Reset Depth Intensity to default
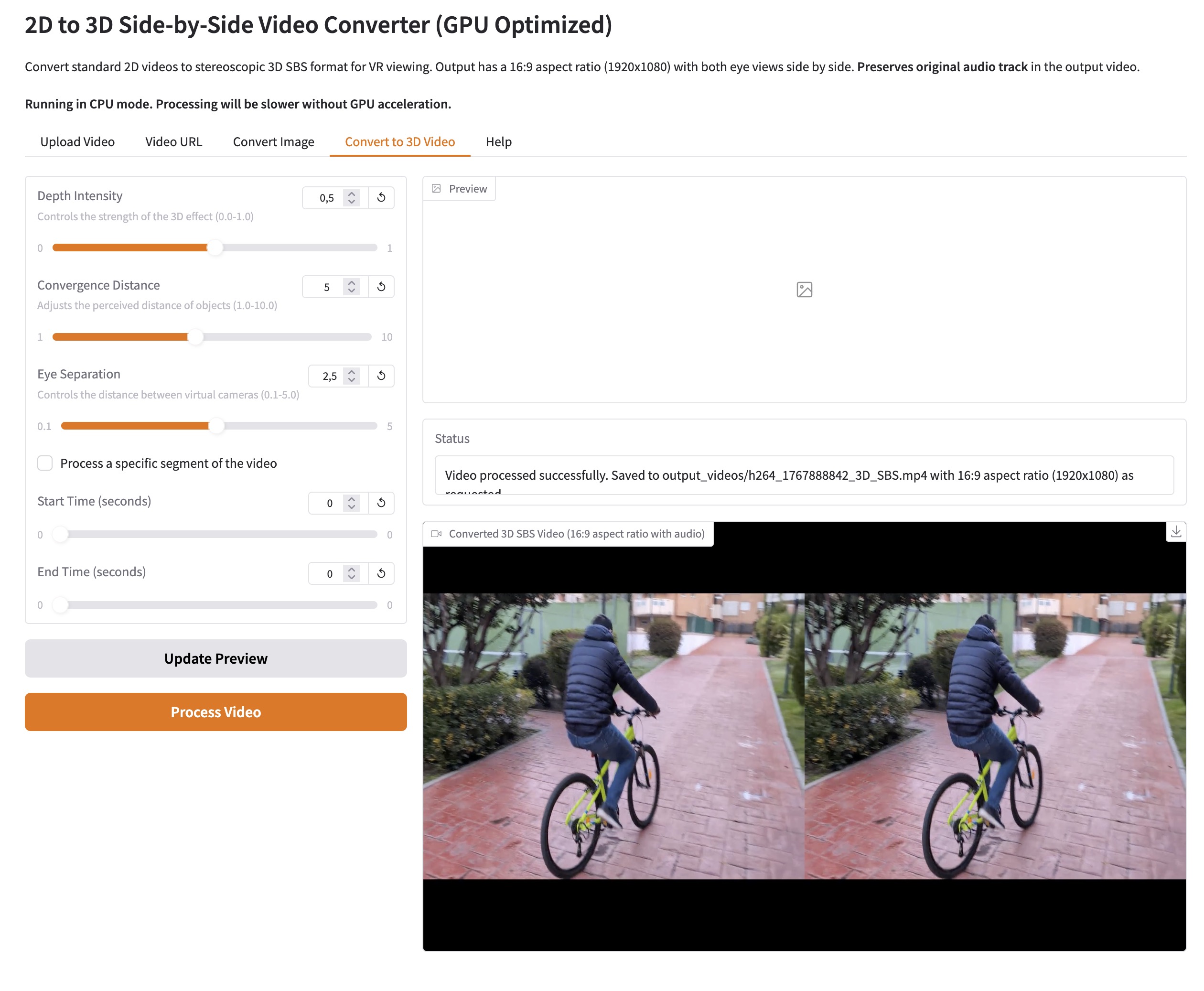Image resolution: width=1204 pixels, height=991 pixels. tap(381, 197)
